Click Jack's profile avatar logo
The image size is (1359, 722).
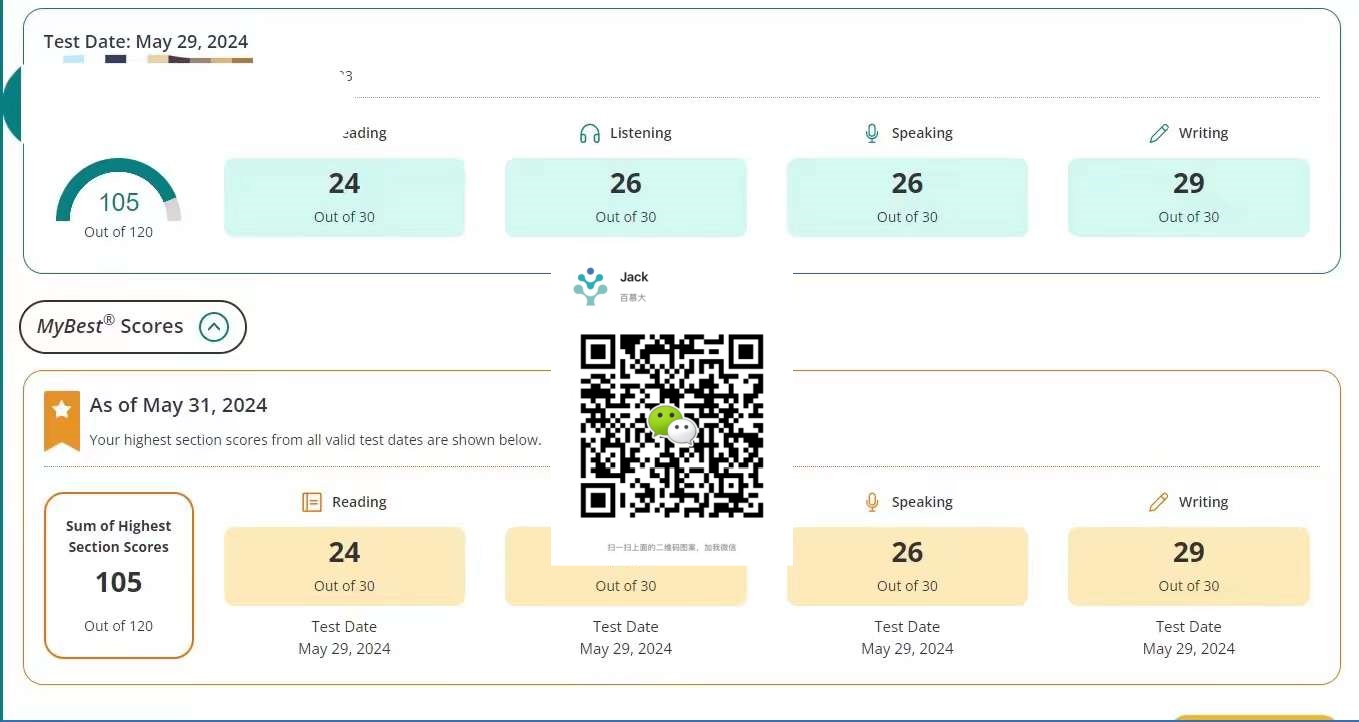click(590, 286)
